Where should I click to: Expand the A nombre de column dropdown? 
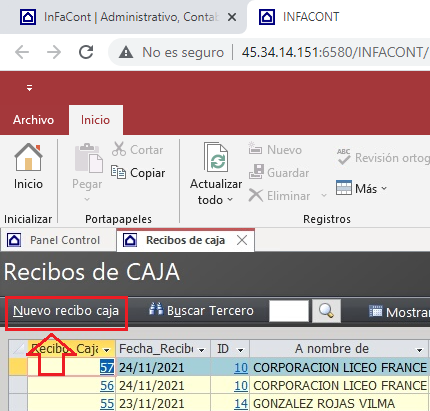pyautogui.click(x=419, y=350)
